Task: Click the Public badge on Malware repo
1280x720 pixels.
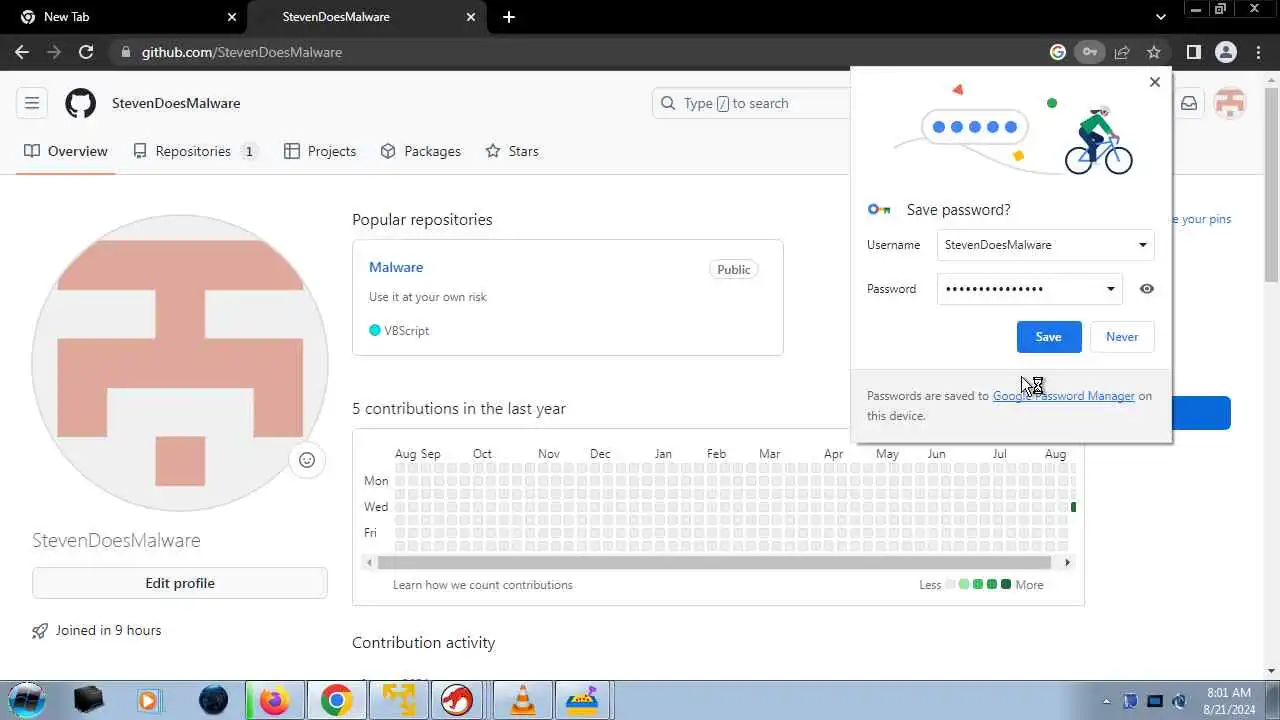Action: tap(733, 269)
